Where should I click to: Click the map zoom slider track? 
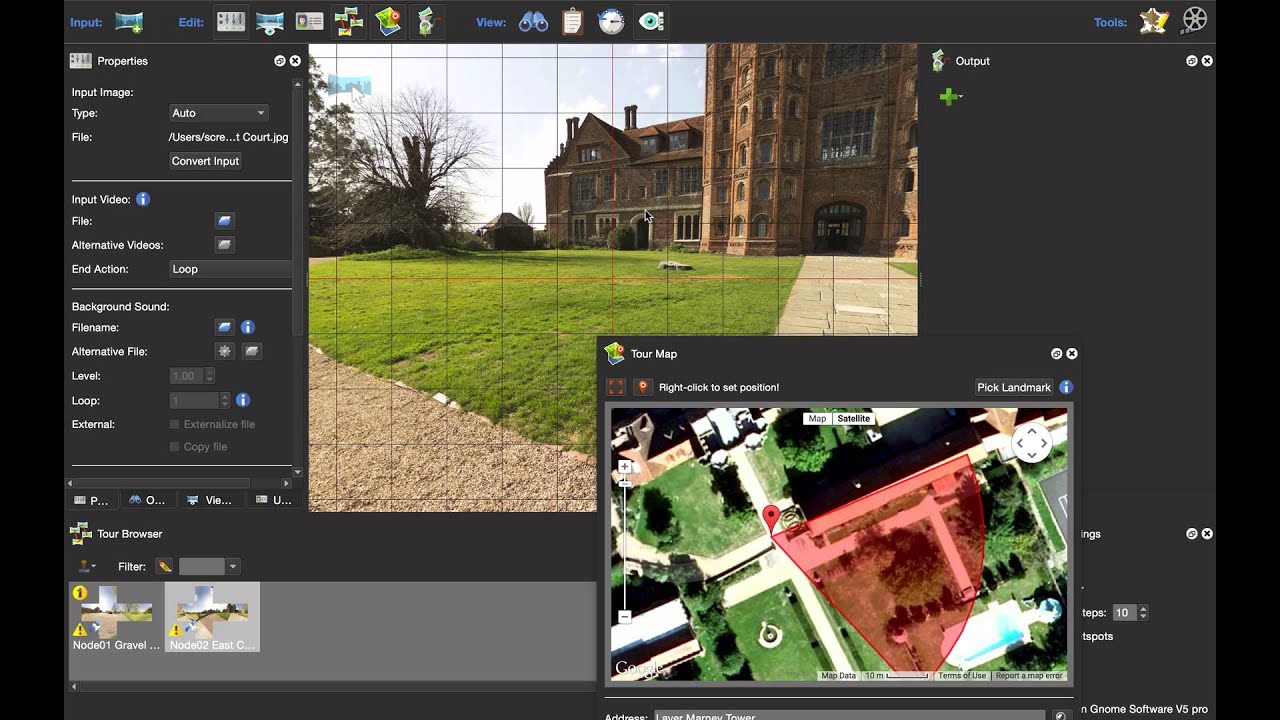coord(625,542)
